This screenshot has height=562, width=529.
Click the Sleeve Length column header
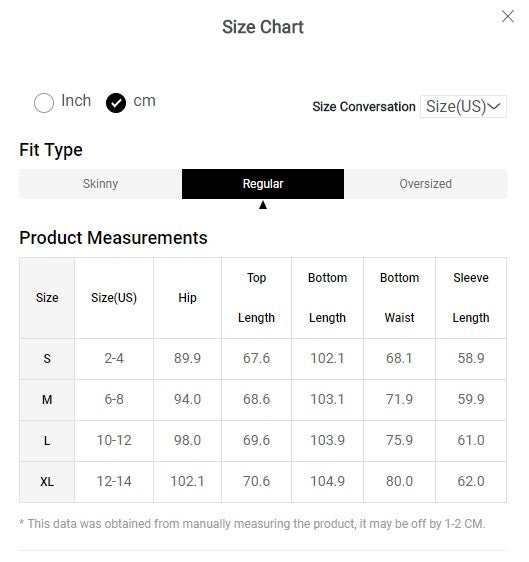(471, 298)
